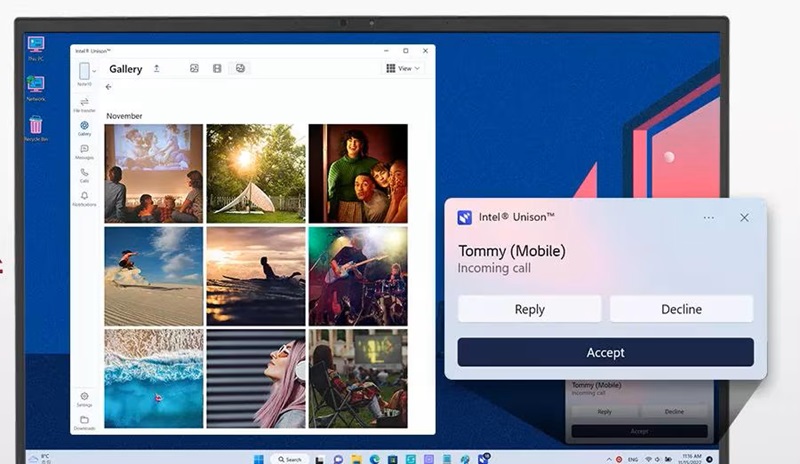
Task: Dismiss the Intel Unison call notification
Action: point(744,218)
